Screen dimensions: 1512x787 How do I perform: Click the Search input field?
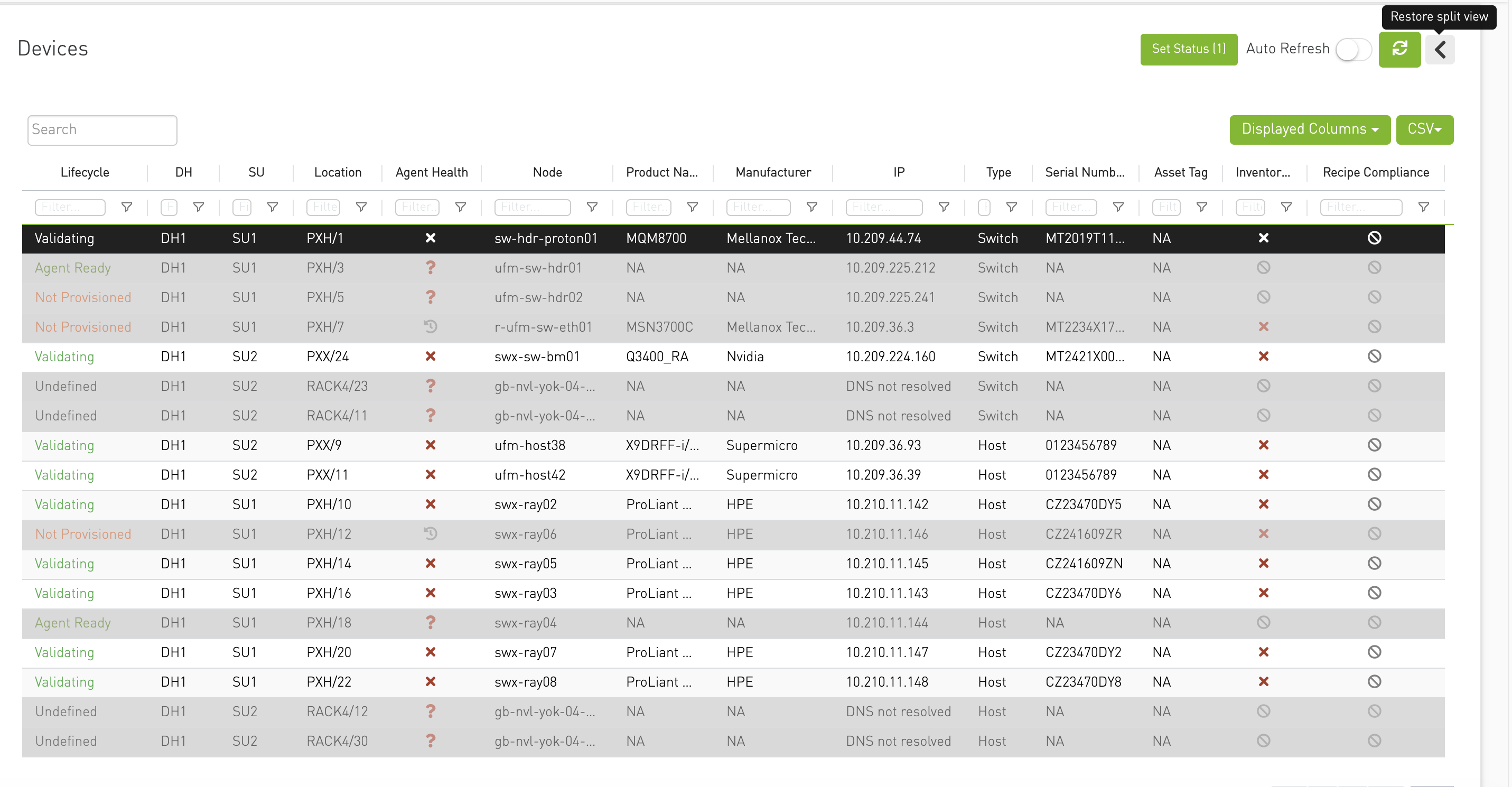[102, 130]
